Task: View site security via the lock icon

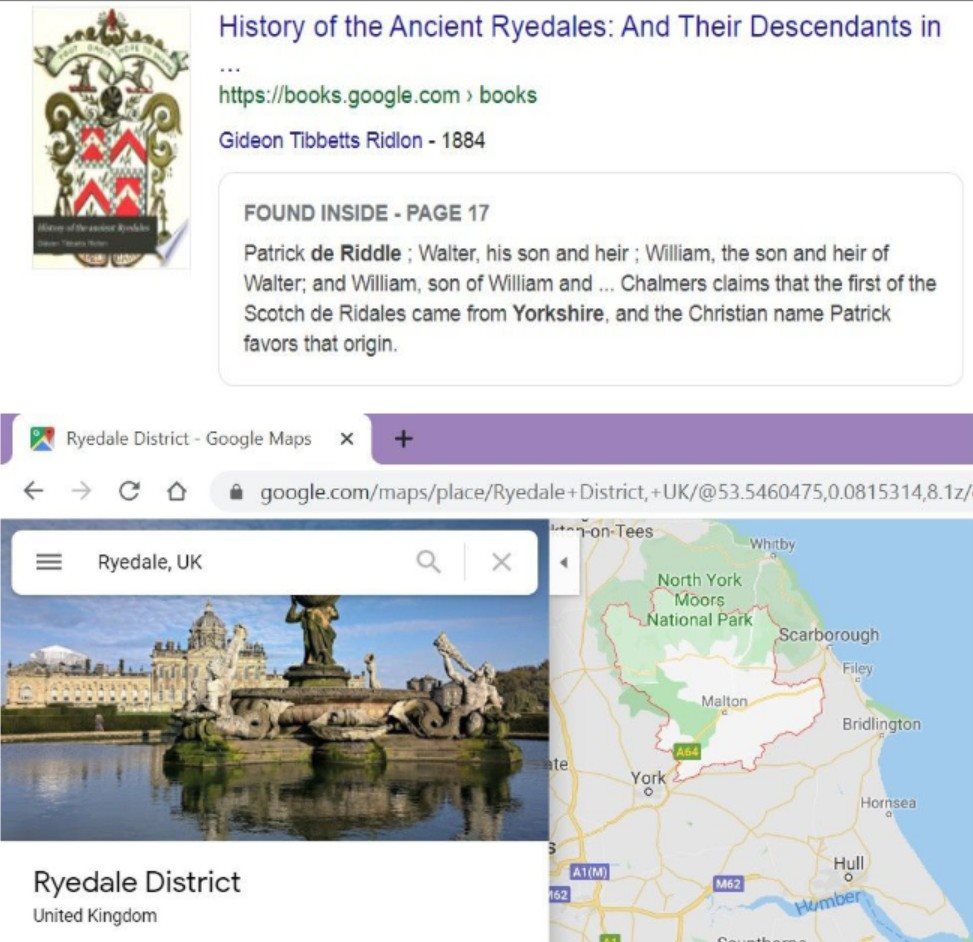Action: pyautogui.click(x=236, y=492)
